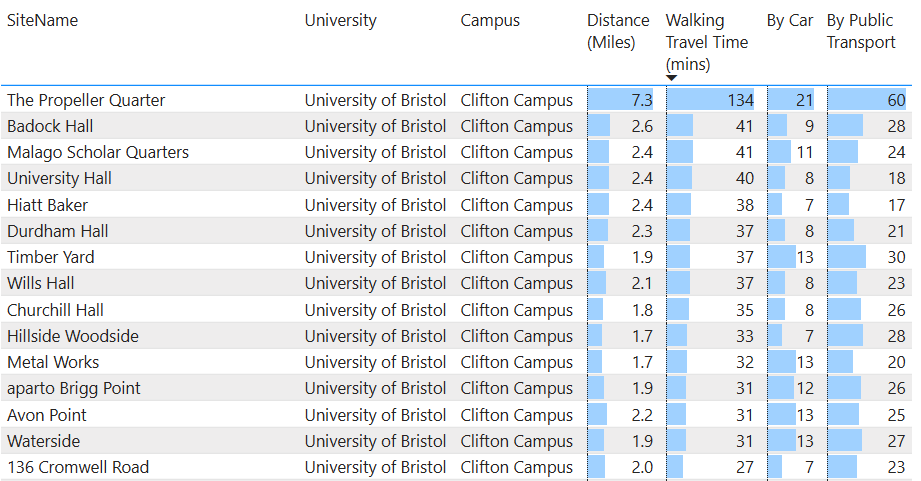The height and width of the screenshot is (481, 921).
Task: Select the Churchill Hall site name
Action: [55, 310]
